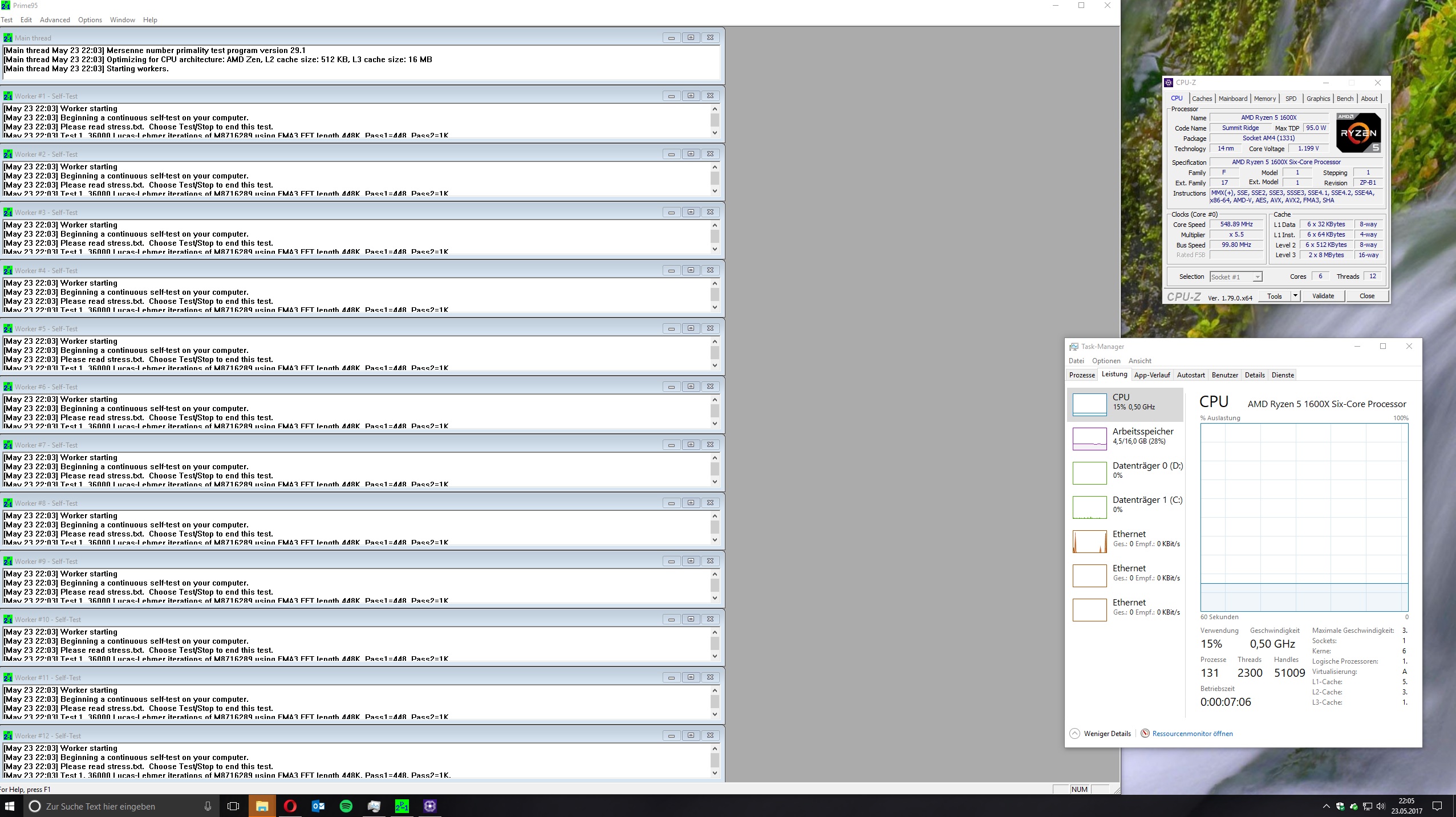The height and width of the screenshot is (817, 1456).
Task: Click the File Explorer taskbar icon
Action: [x=262, y=806]
